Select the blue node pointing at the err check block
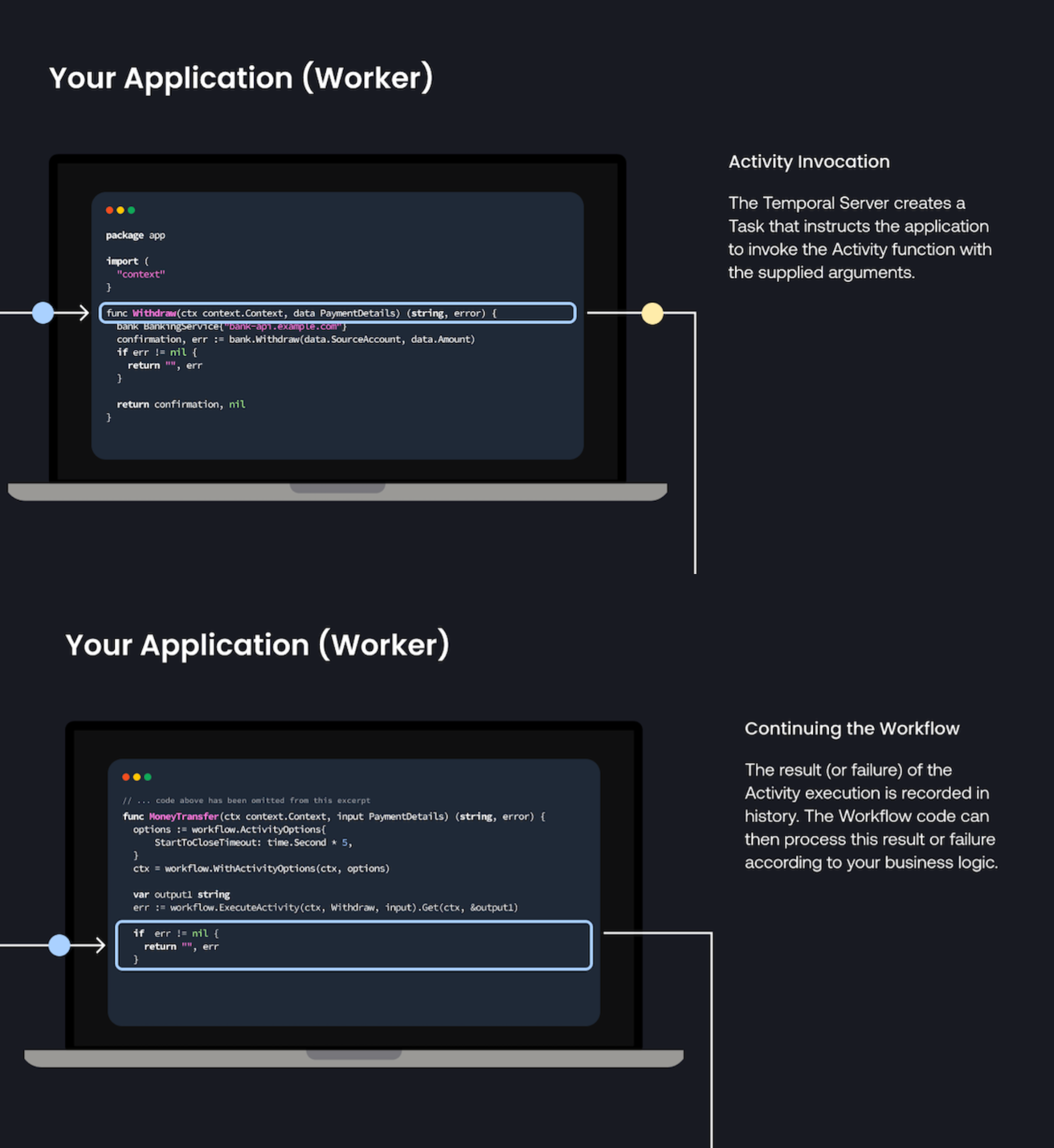Image resolution: width=1054 pixels, height=1148 pixels. coord(59,945)
